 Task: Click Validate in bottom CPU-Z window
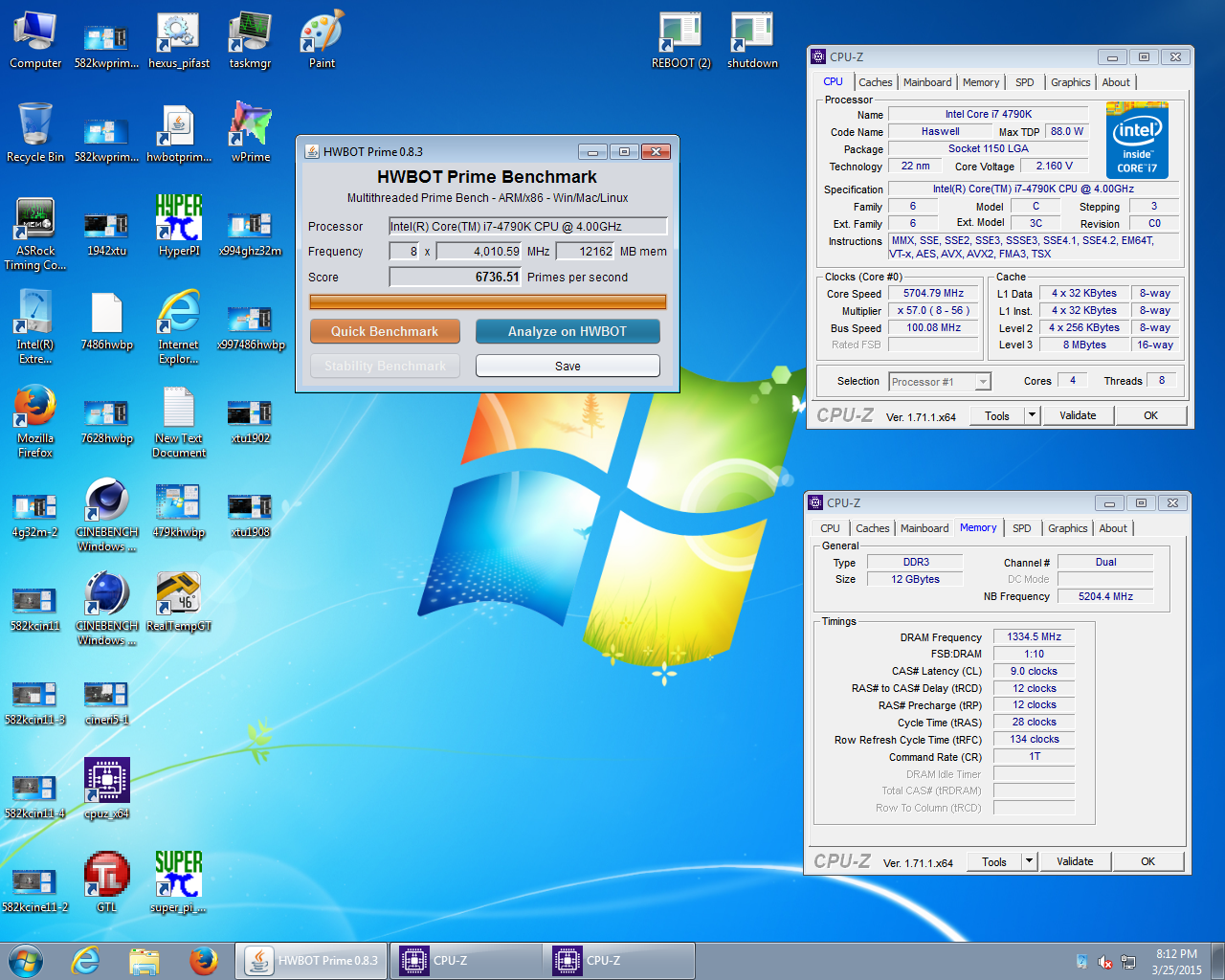tap(1075, 861)
